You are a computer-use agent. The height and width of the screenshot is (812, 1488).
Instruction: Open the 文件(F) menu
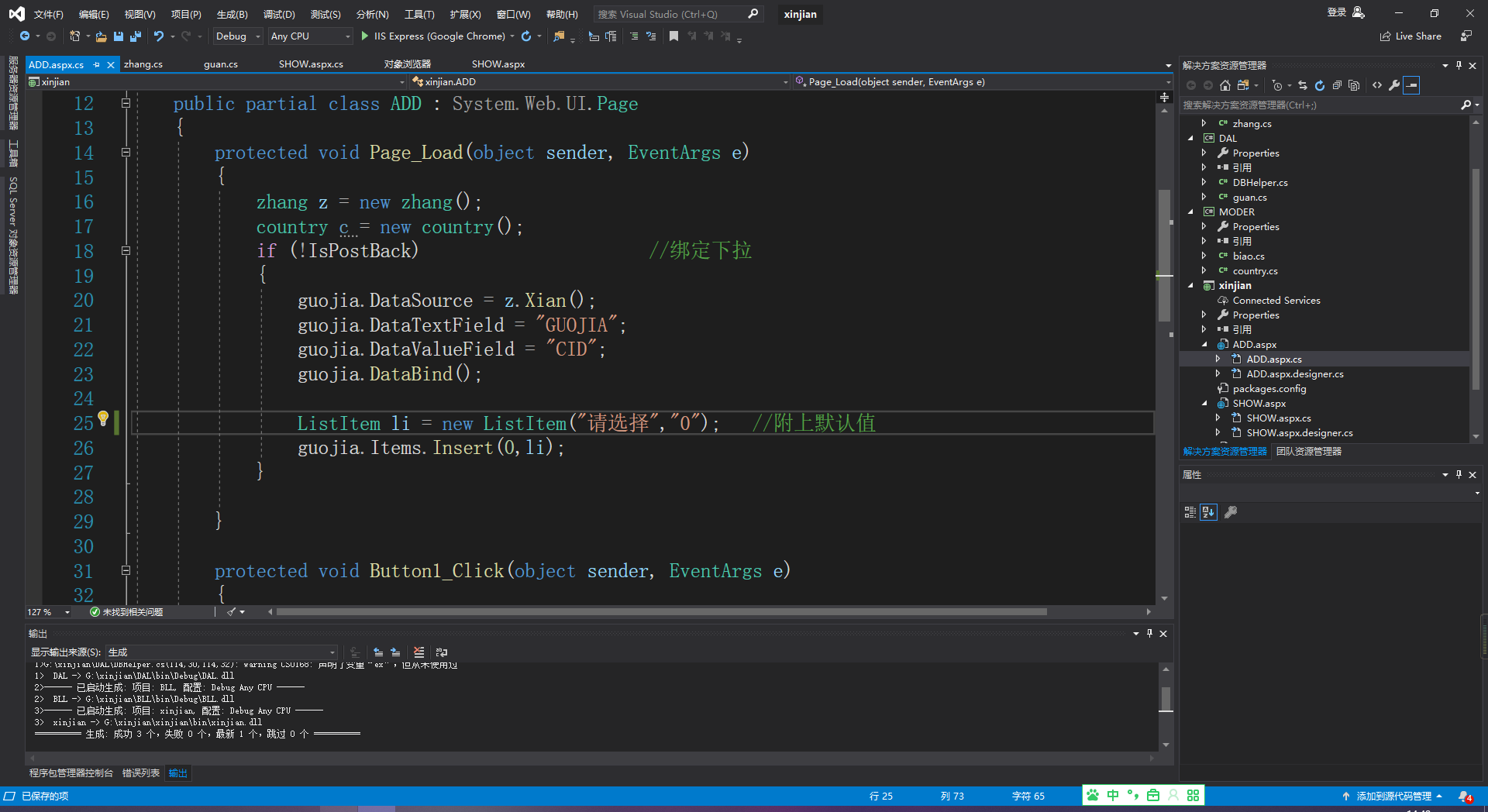click(x=48, y=15)
